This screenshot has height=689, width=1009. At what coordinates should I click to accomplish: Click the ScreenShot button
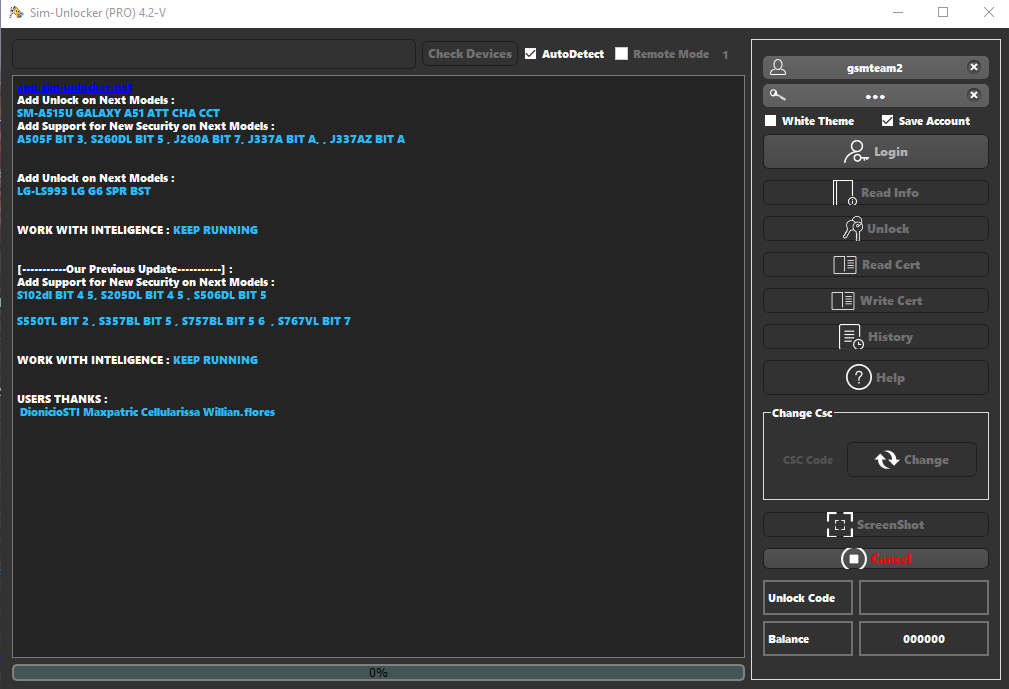(x=875, y=524)
